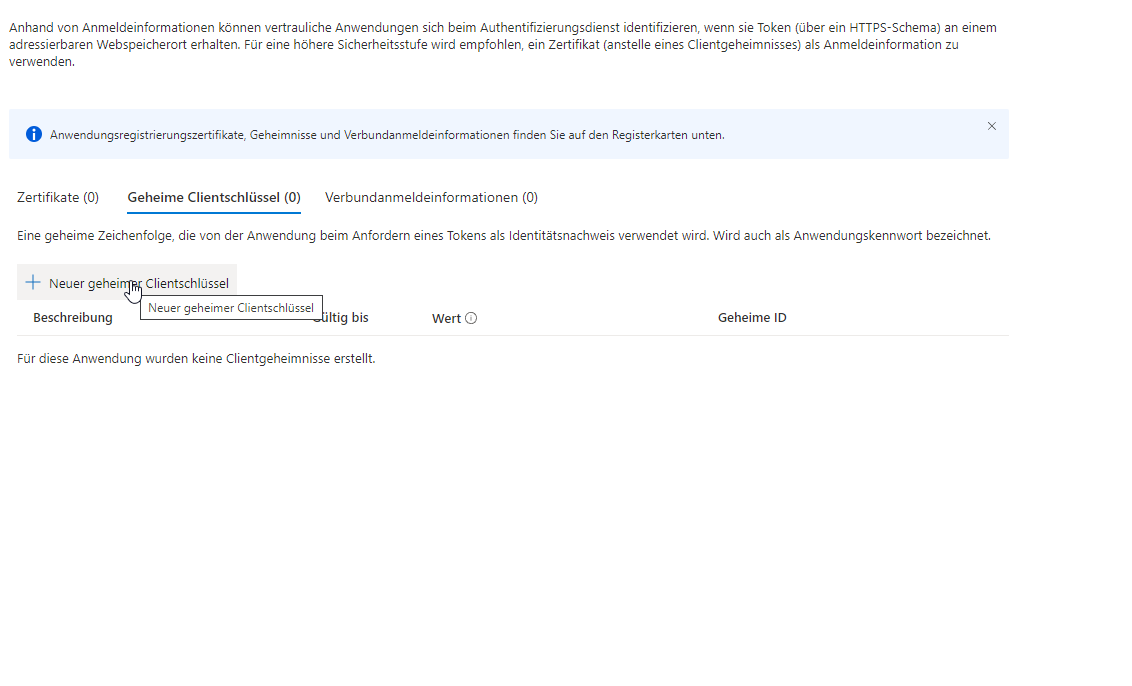
Task: Click the empty-state message about keine Clientgeheimnisse
Action: [x=196, y=358]
